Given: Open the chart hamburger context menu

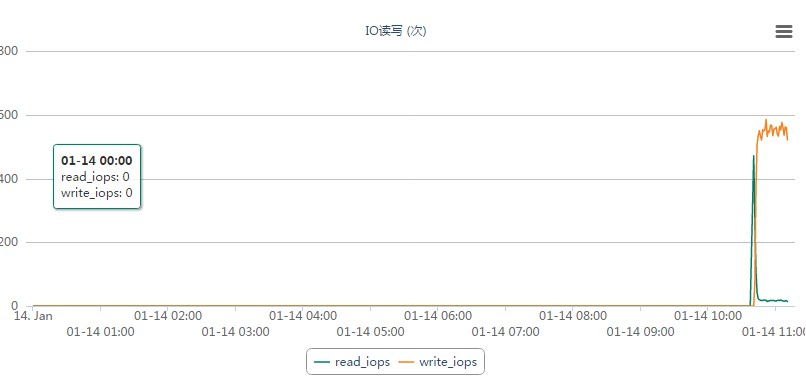Looking at the screenshot, I should point(783,31).
